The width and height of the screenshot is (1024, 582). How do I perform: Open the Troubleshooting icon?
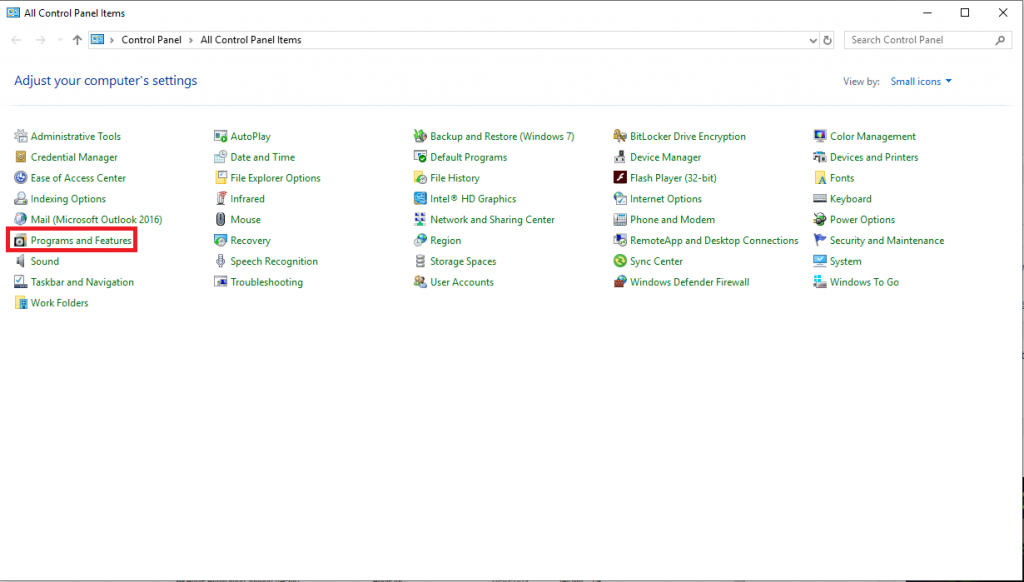[x=221, y=283]
